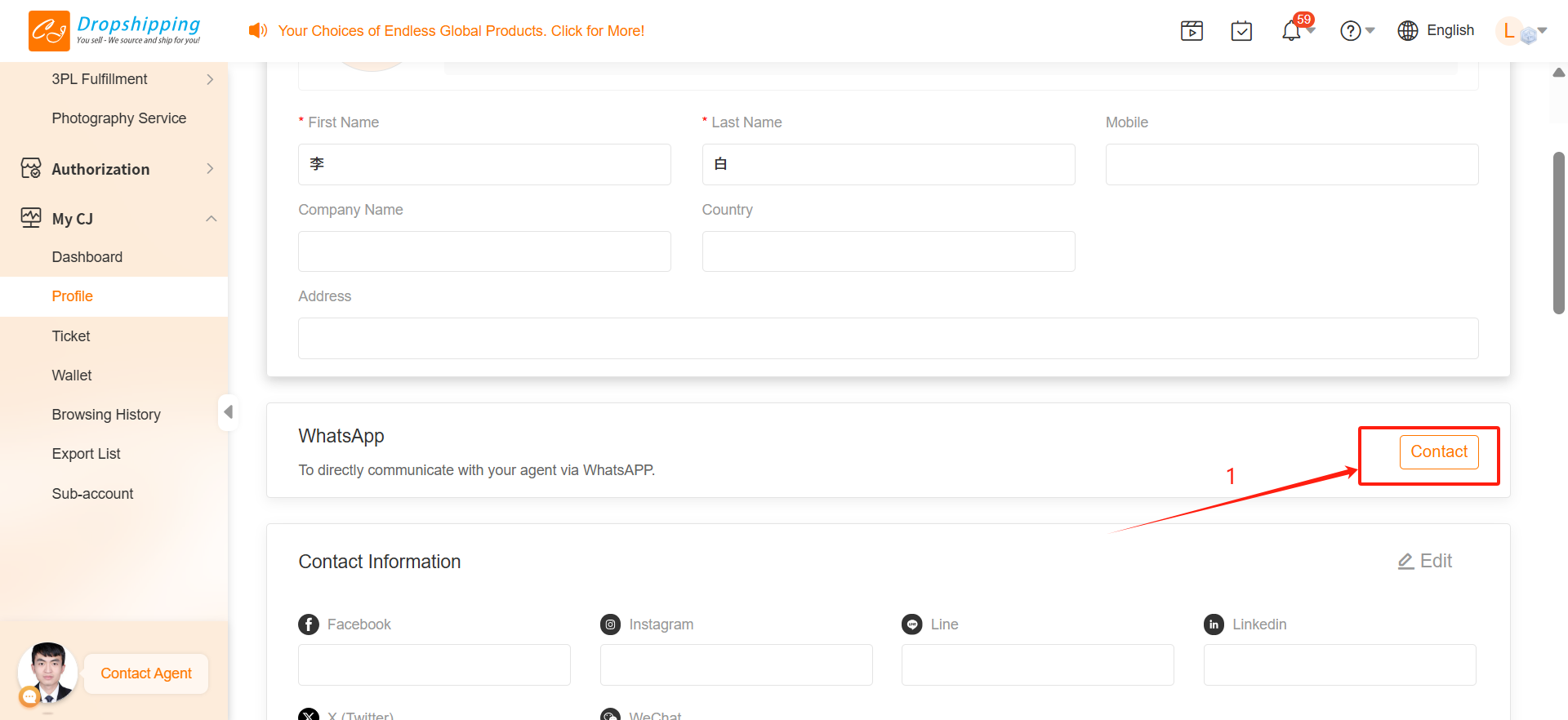Click the CJ Dropshipping logo

(x=114, y=31)
